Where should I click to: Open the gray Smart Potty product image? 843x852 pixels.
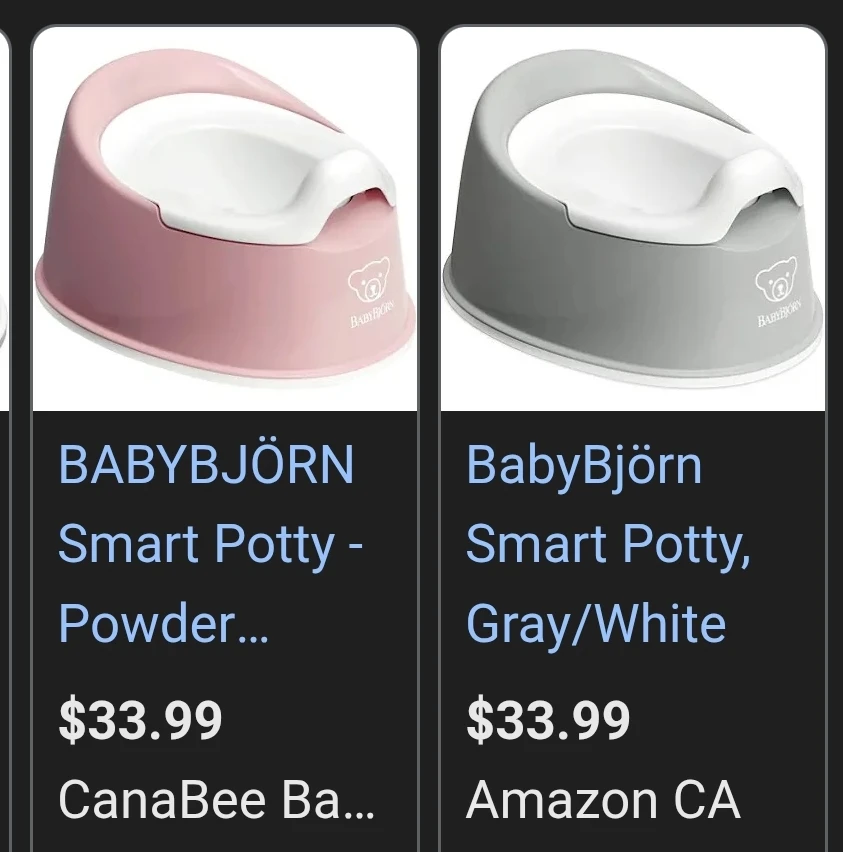[x=633, y=219]
